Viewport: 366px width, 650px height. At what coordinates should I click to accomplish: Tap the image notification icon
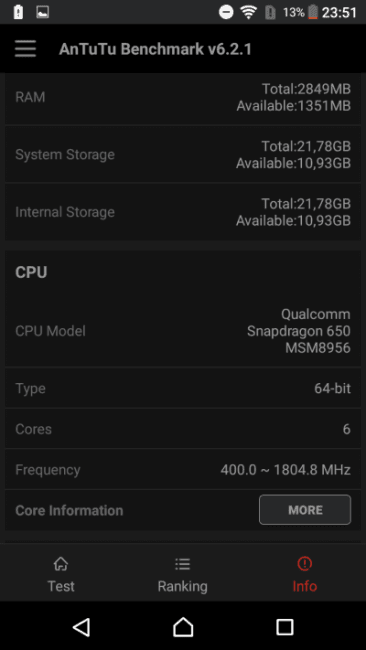point(43,12)
